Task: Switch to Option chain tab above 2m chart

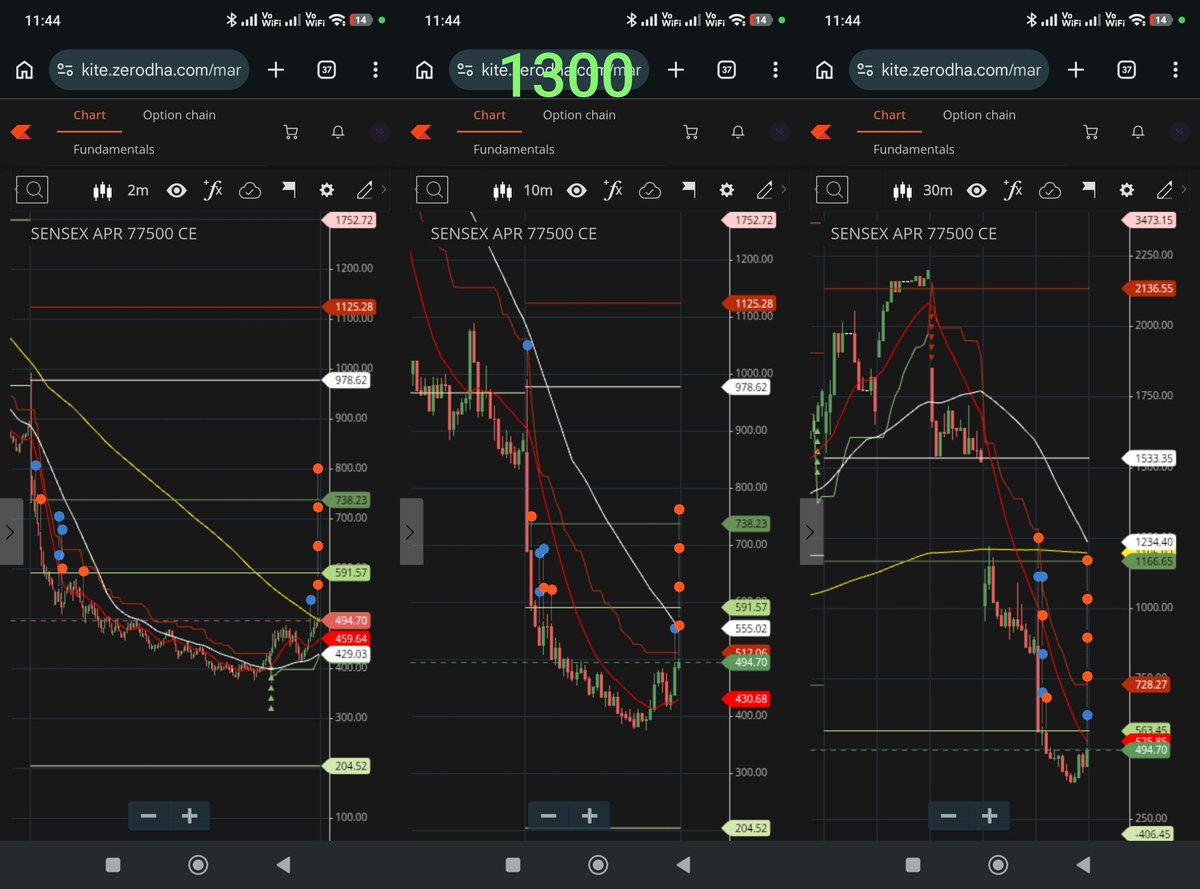Action: click(179, 115)
